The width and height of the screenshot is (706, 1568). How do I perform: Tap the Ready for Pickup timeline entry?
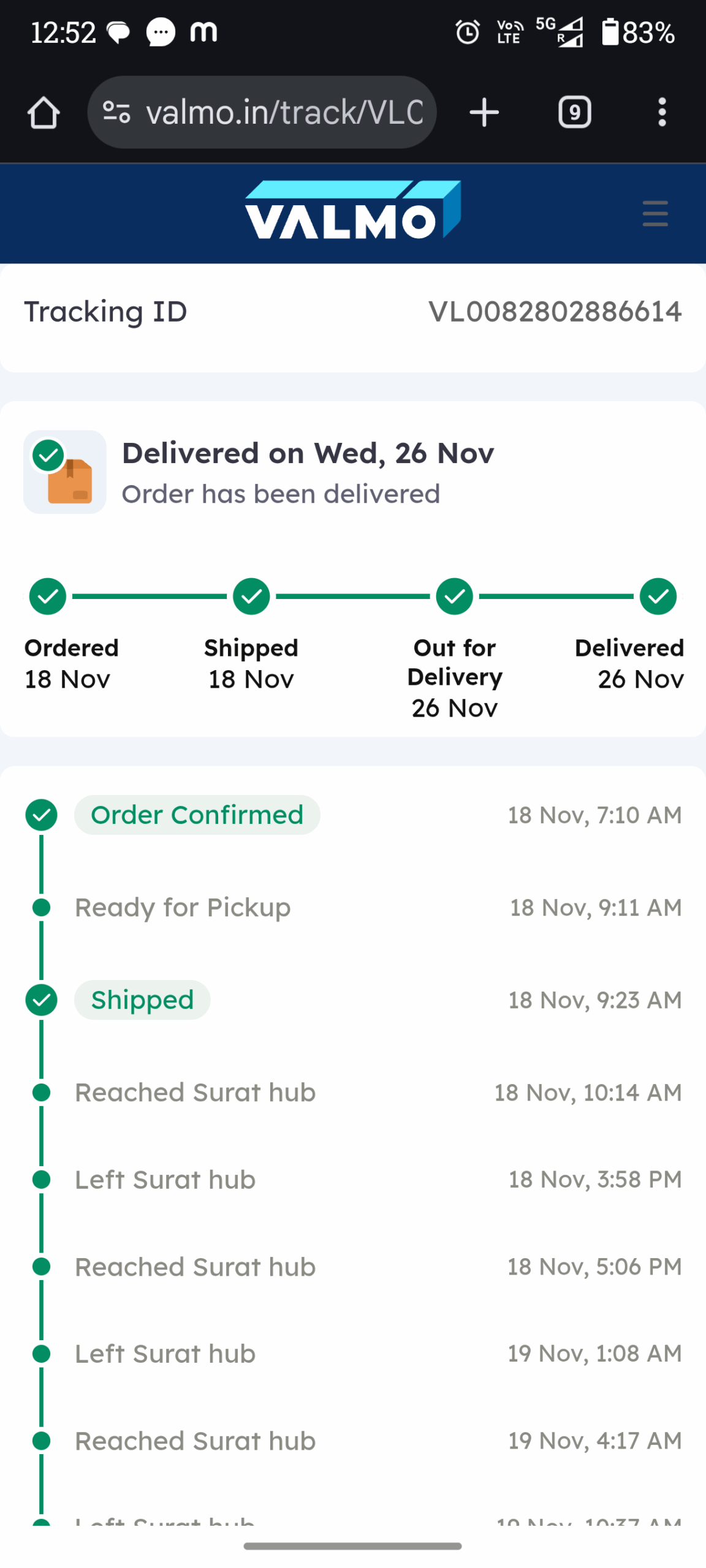183,907
